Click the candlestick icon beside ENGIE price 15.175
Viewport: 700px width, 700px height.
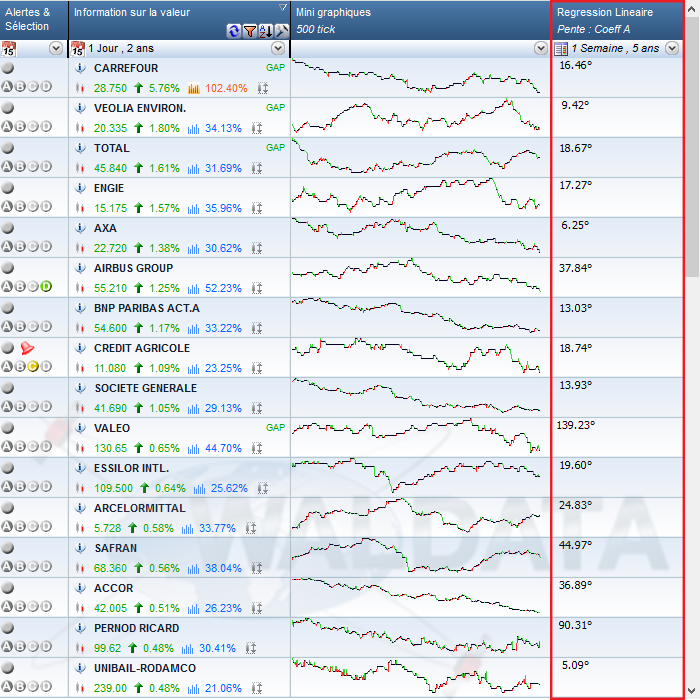point(80,208)
